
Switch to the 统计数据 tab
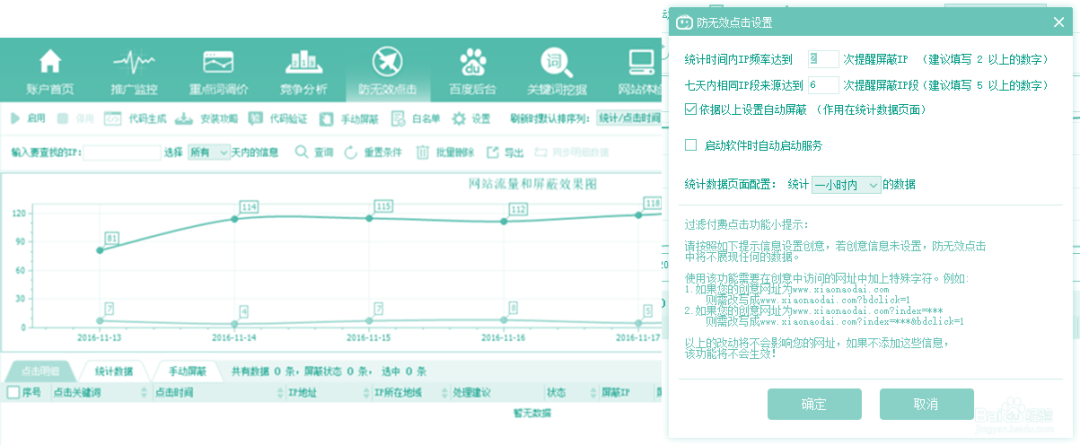(x=114, y=371)
